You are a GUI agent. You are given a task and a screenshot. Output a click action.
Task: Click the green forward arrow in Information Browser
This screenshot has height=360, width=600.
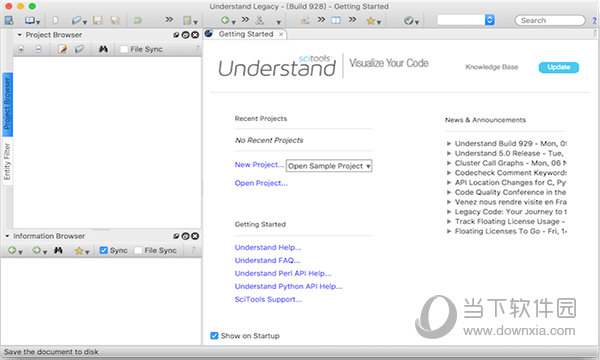(36, 250)
